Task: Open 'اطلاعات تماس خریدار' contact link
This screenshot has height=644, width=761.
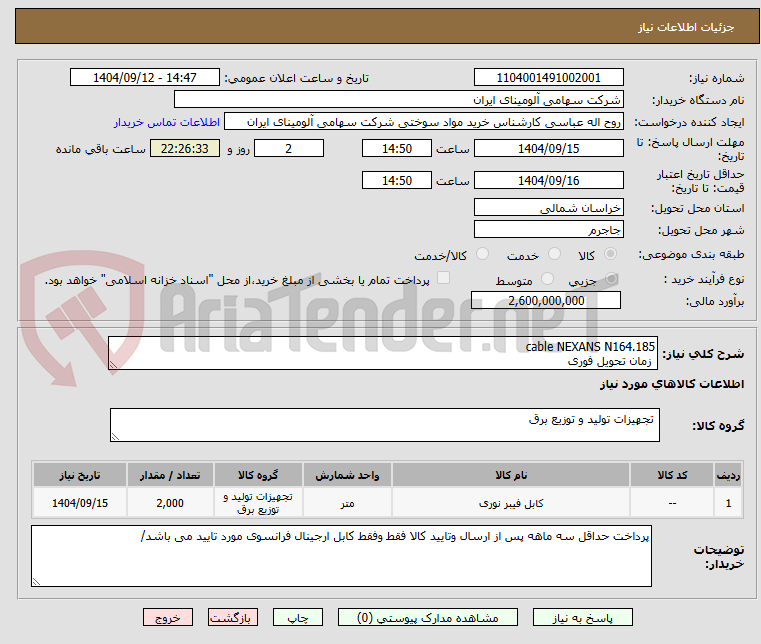Action: pos(167,122)
